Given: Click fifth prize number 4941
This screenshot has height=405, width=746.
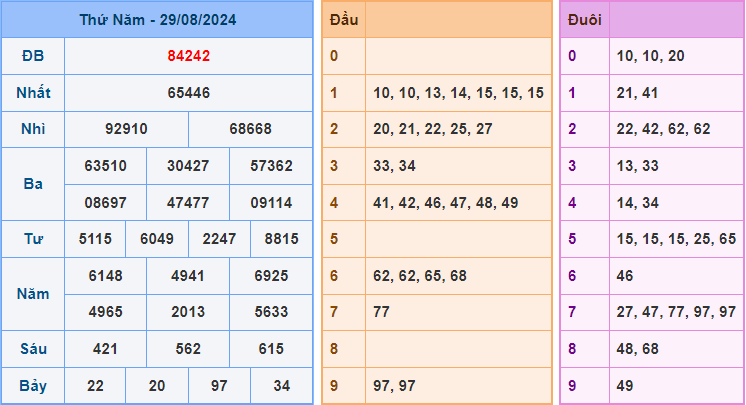Looking at the screenshot, I should [x=188, y=275].
